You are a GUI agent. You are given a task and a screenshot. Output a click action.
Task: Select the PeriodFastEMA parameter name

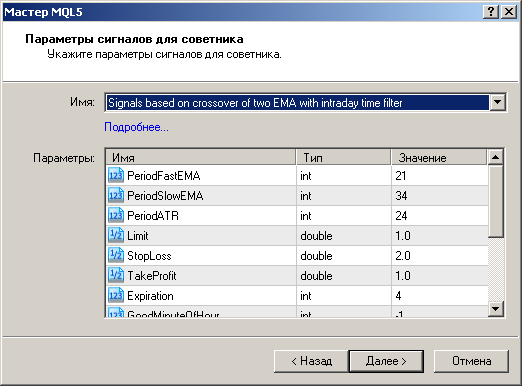164,176
